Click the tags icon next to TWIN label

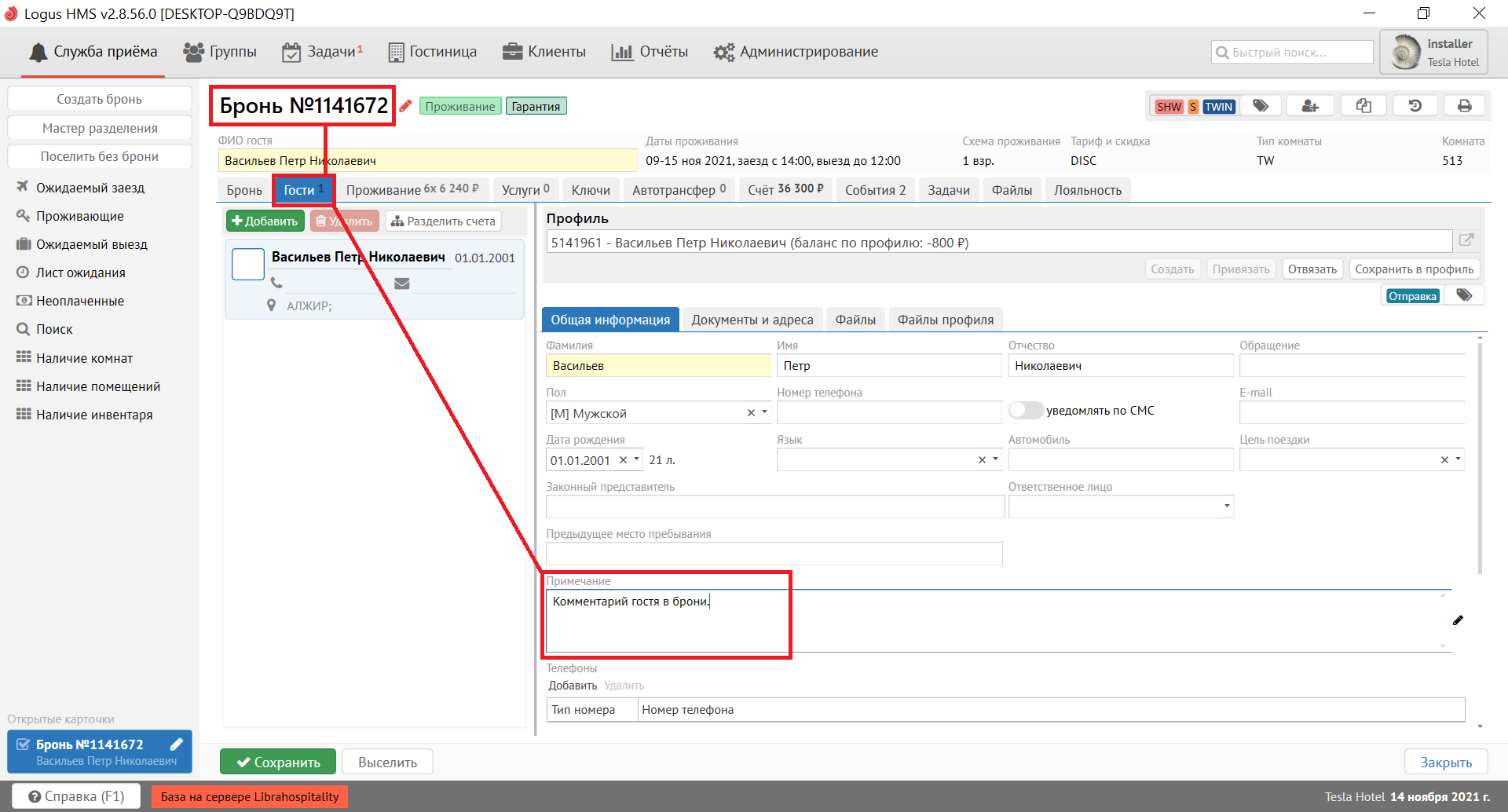click(x=1261, y=106)
